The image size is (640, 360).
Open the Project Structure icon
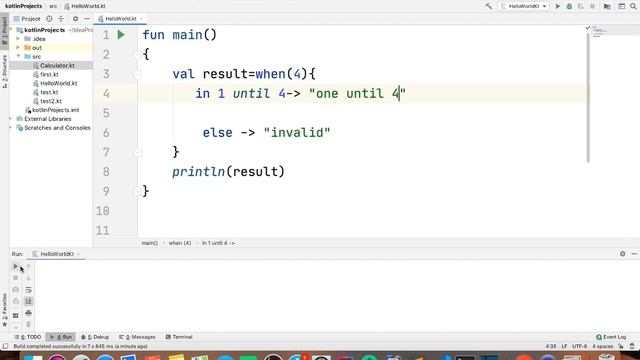607,6
